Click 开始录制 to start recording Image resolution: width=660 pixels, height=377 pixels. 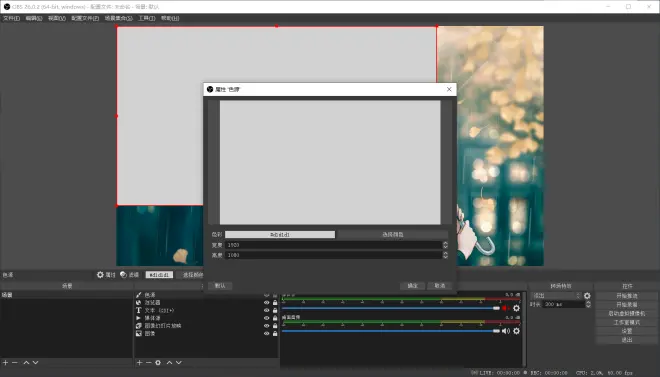click(627, 305)
